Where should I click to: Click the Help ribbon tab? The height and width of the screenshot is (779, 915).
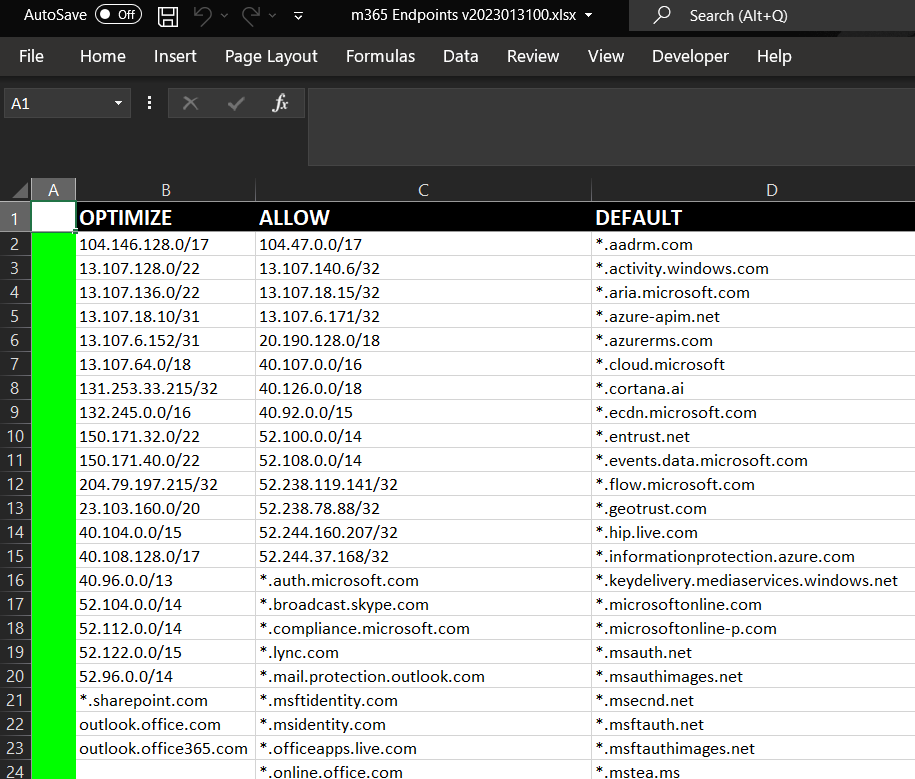tap(774, 57)
